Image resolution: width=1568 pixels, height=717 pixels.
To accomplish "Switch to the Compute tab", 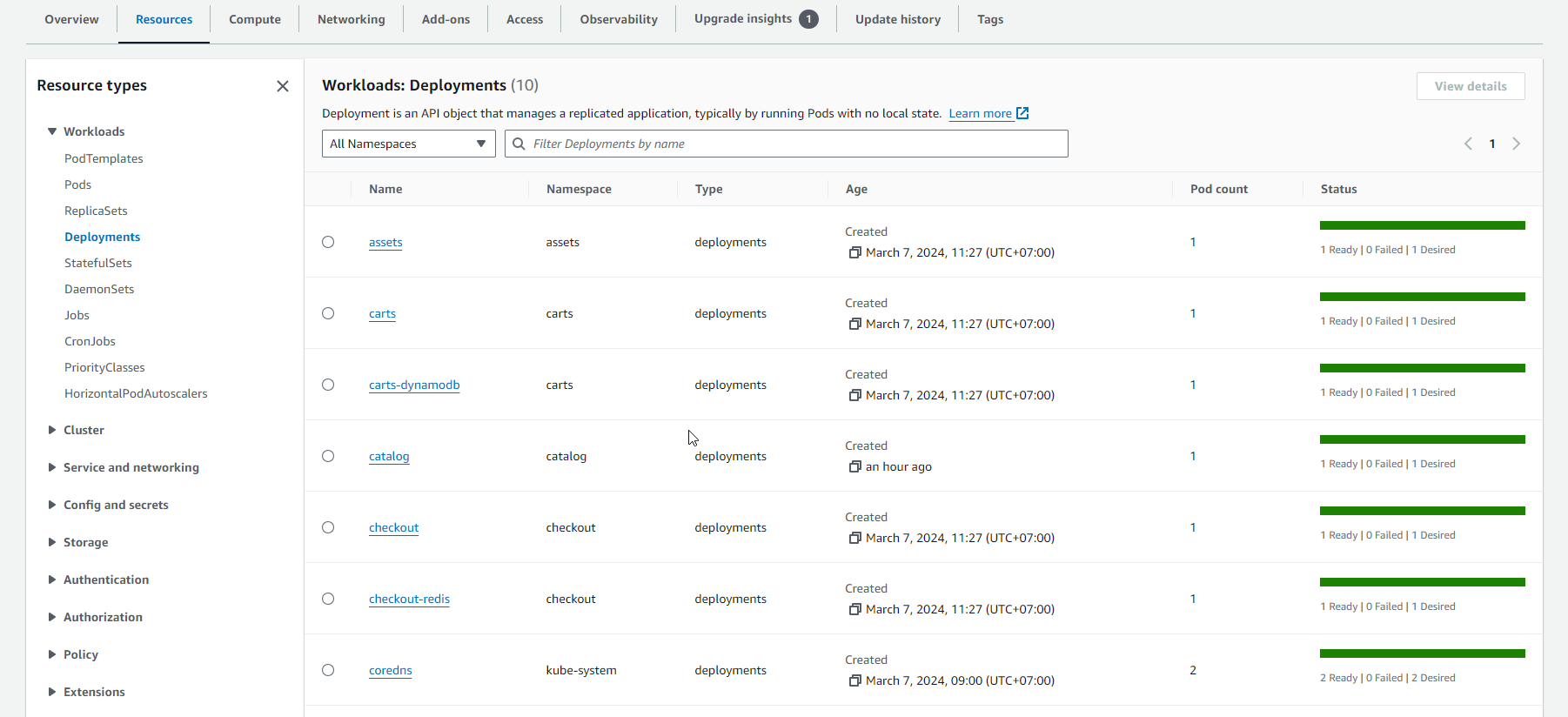I will 255,19.
